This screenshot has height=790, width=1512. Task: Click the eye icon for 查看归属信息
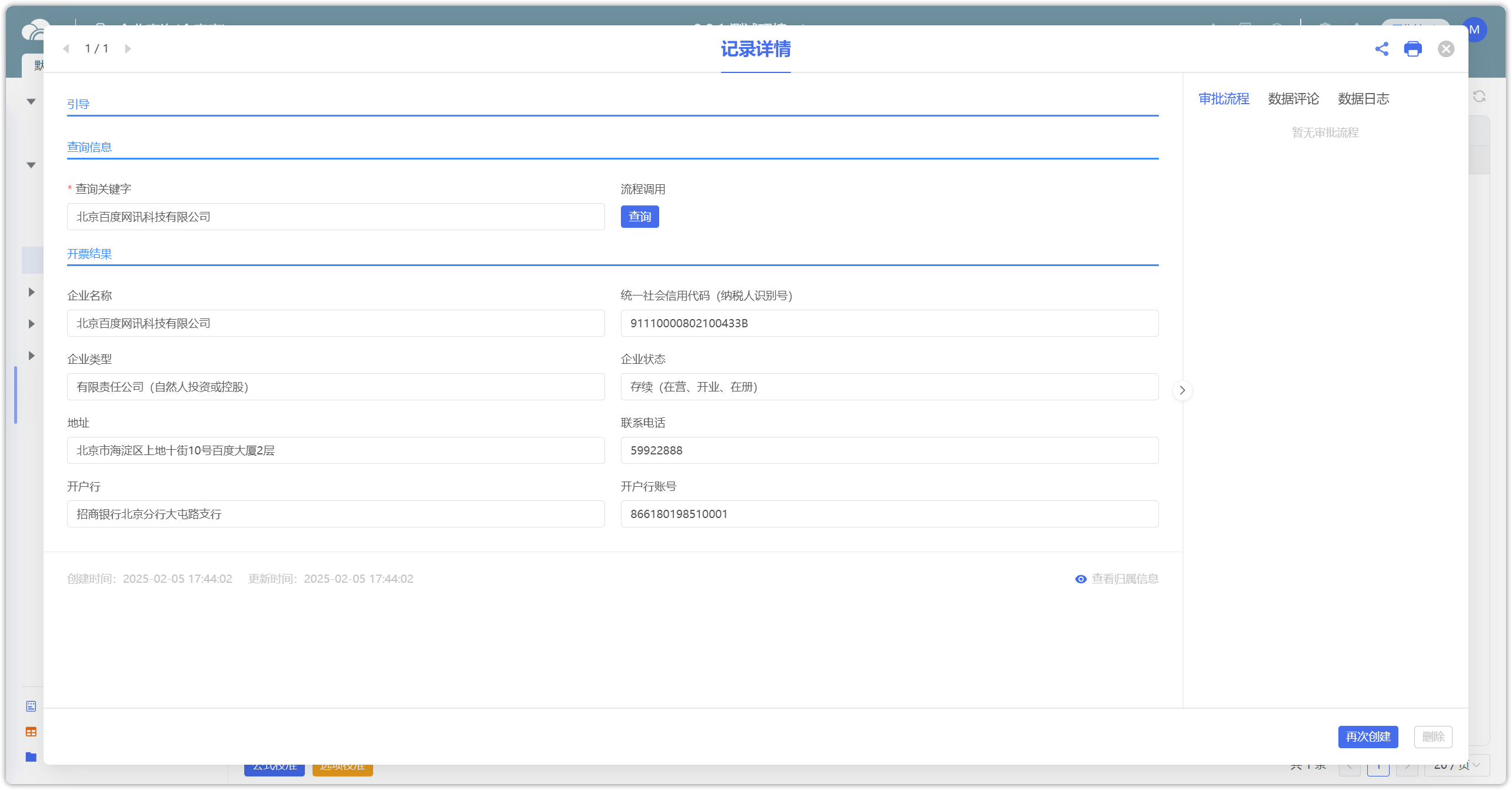pyautogui.click(x=1081, y=579)
